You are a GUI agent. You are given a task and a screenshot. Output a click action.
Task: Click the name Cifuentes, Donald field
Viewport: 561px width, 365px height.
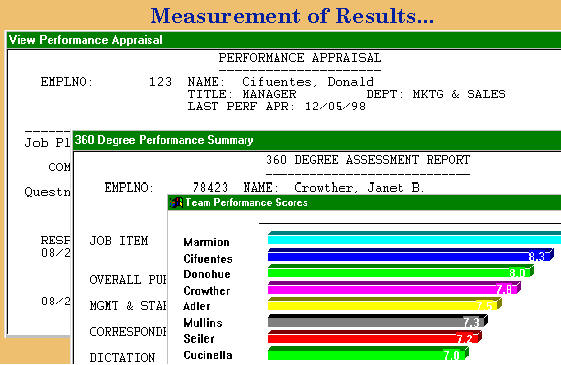pos(308,82)
